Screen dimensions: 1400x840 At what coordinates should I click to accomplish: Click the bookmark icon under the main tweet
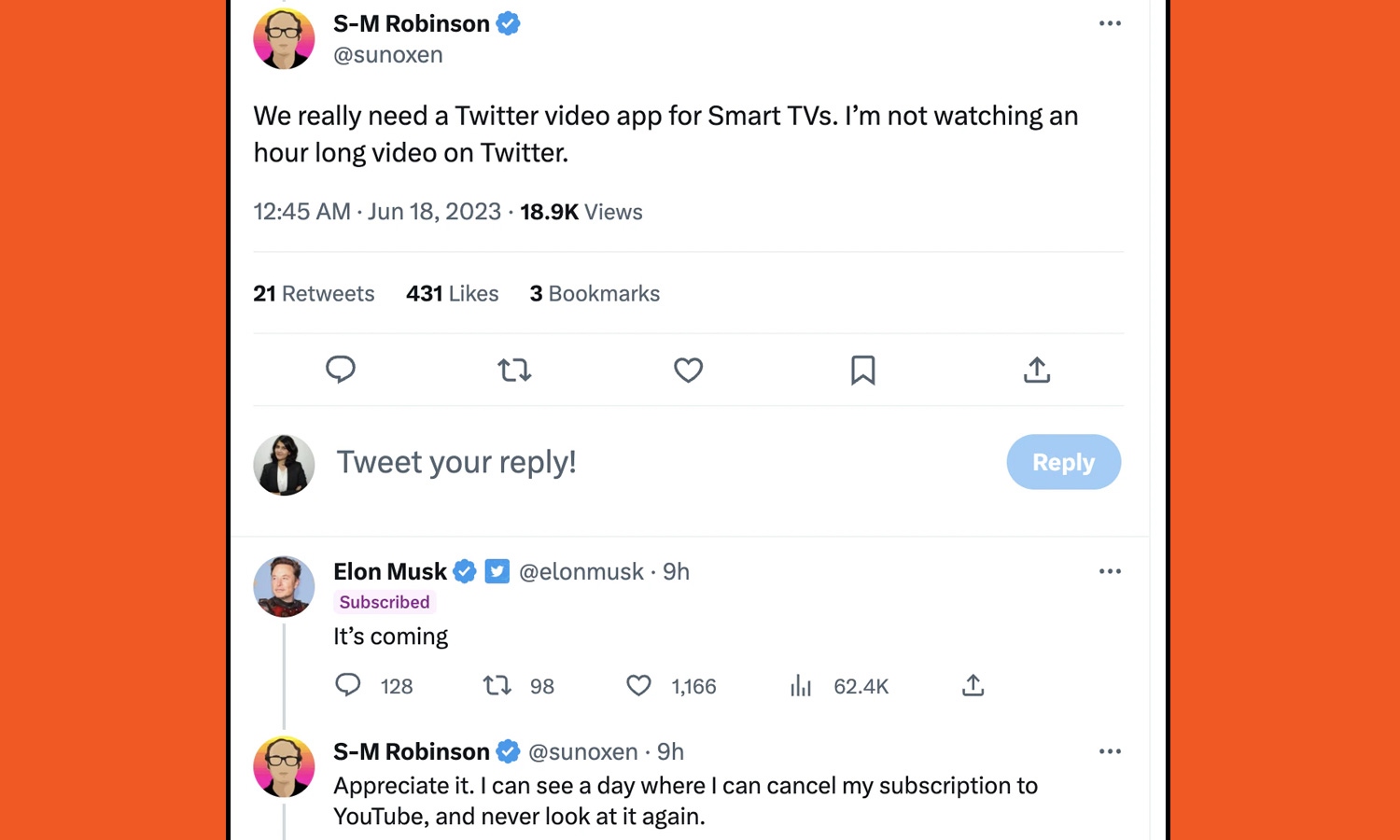[861, 371]
